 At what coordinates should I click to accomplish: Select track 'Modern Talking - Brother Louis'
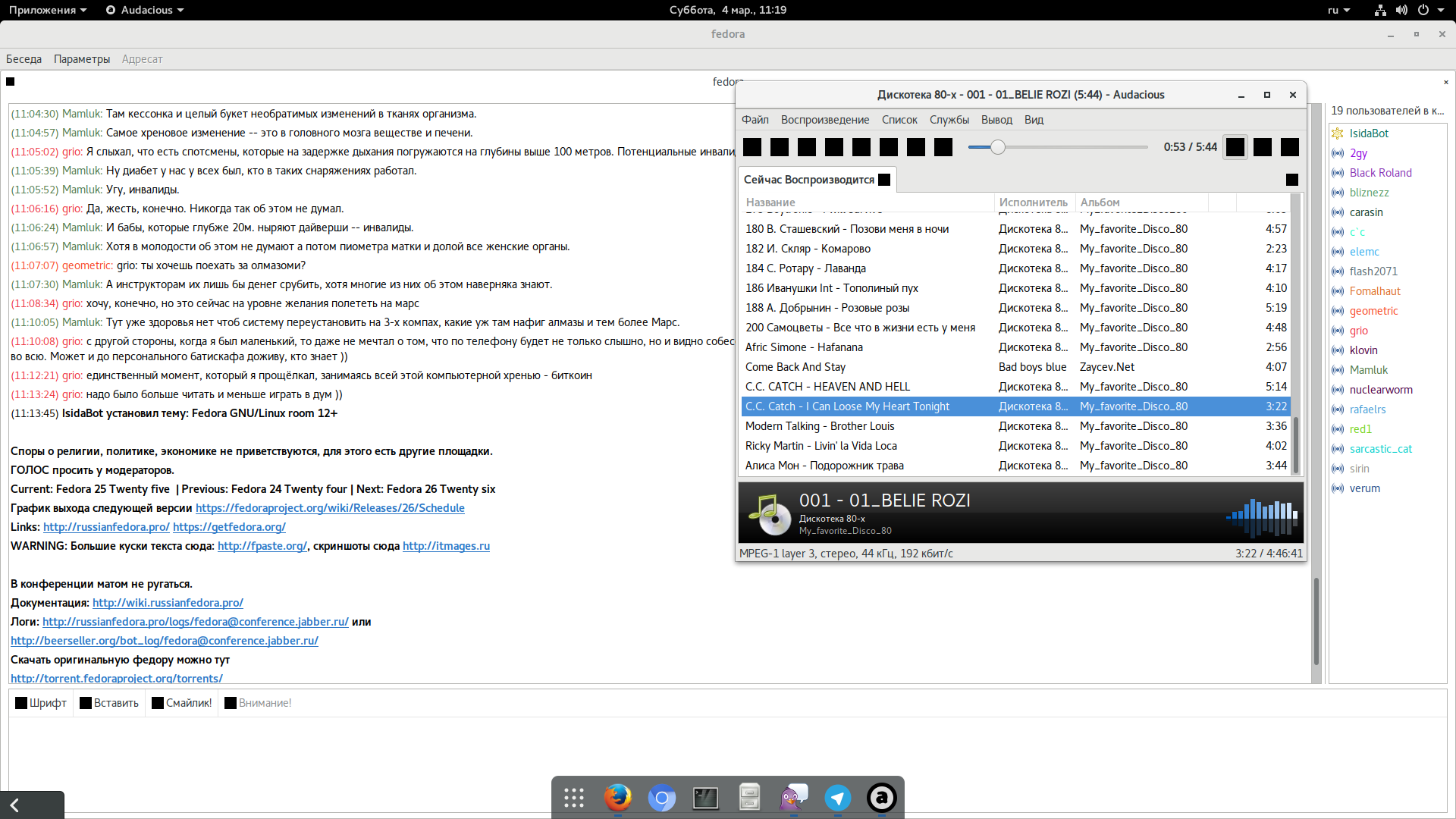click(1016, 426)
